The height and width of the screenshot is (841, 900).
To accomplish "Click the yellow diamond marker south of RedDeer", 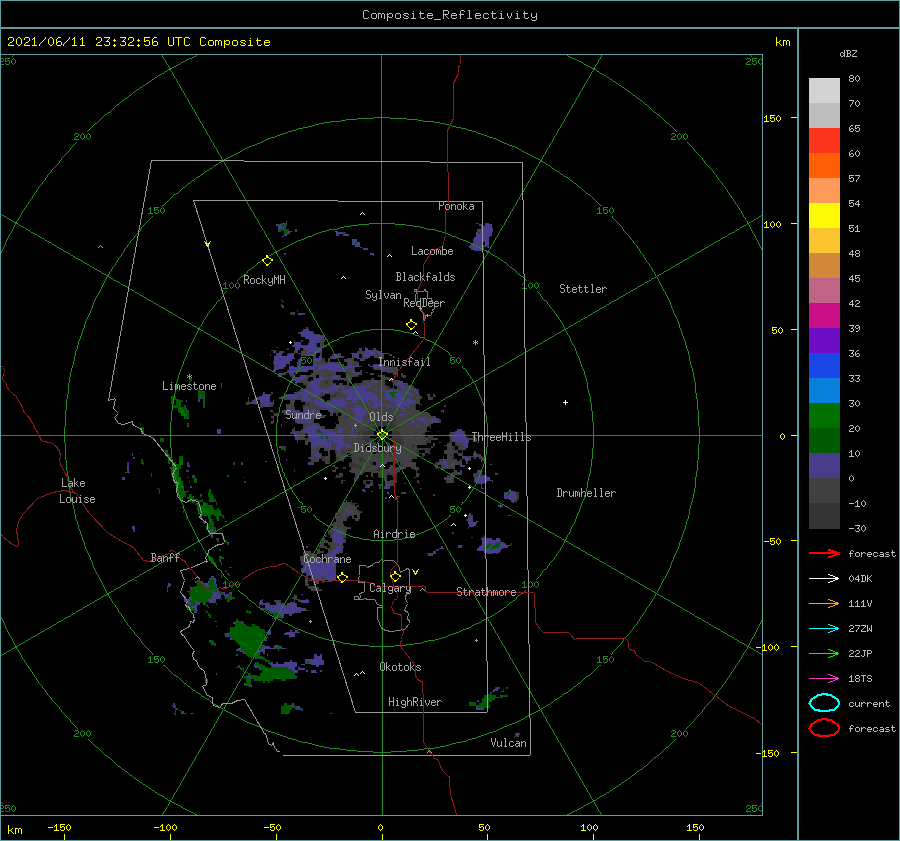I will 412,325.
